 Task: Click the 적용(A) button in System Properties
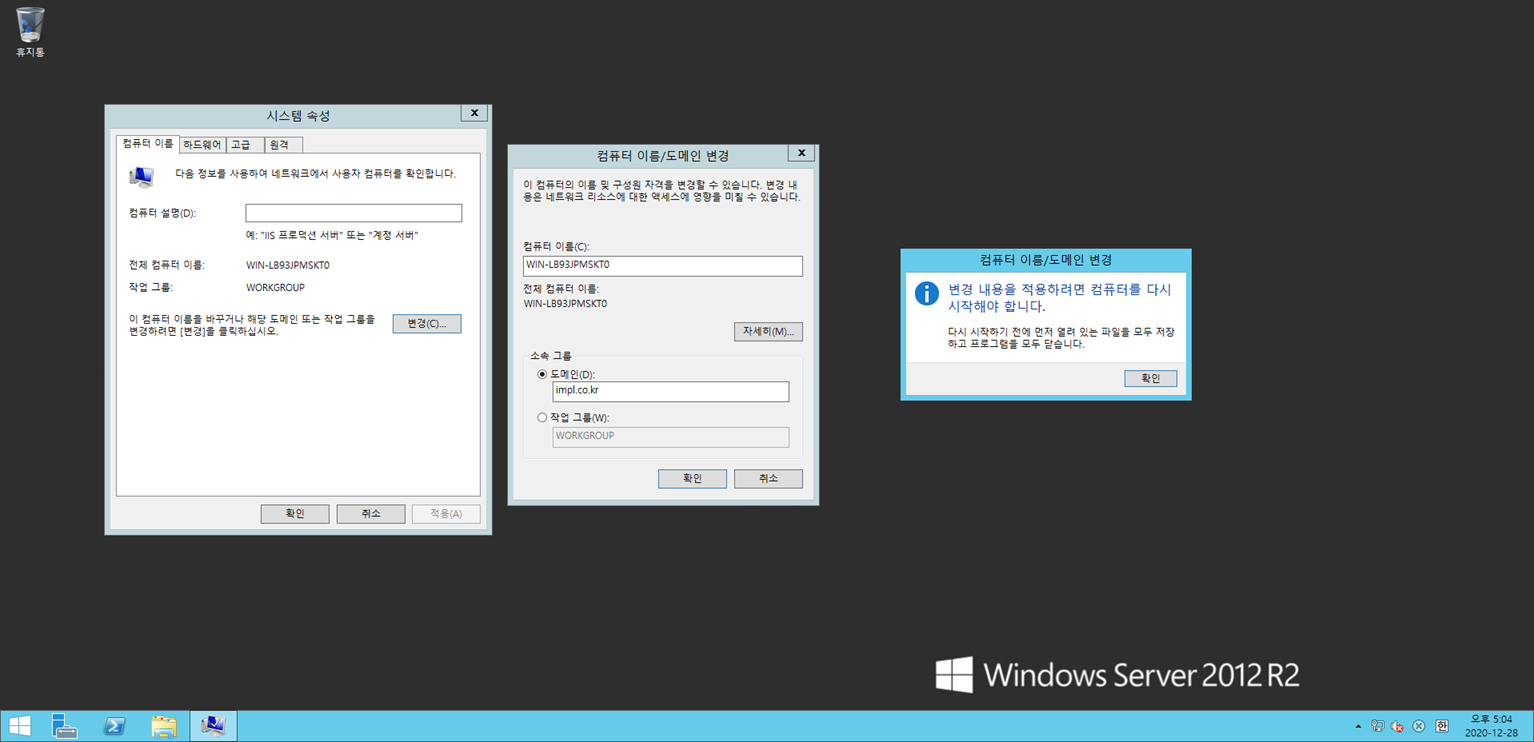pyautogui.click(x=446, y=514)
